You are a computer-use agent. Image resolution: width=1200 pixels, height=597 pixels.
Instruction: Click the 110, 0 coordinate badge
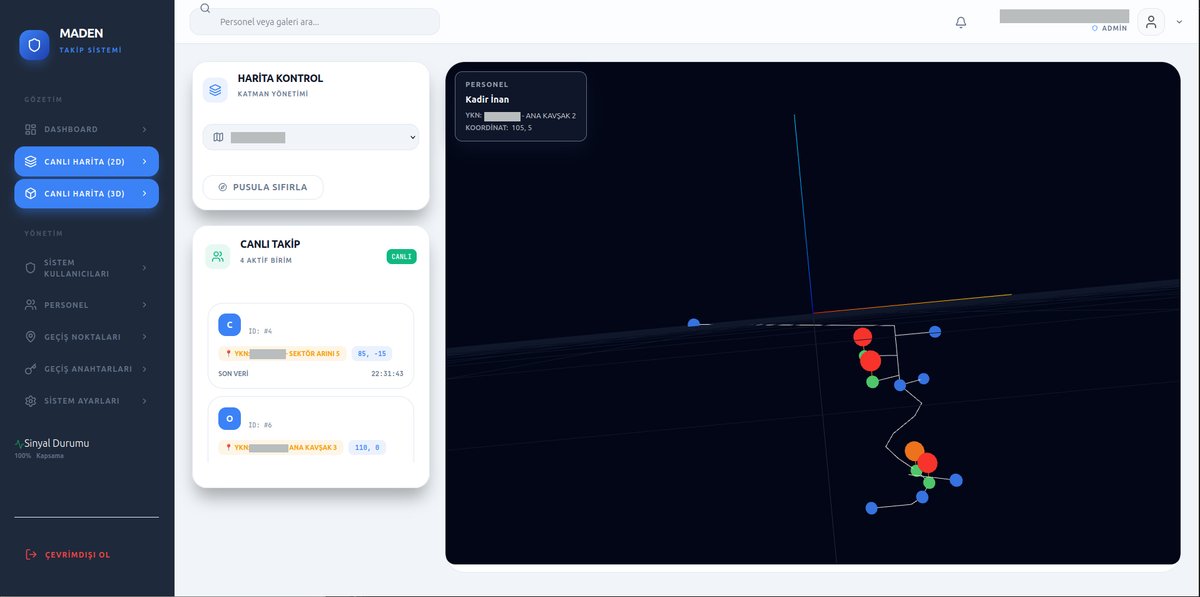coord(367,447)
